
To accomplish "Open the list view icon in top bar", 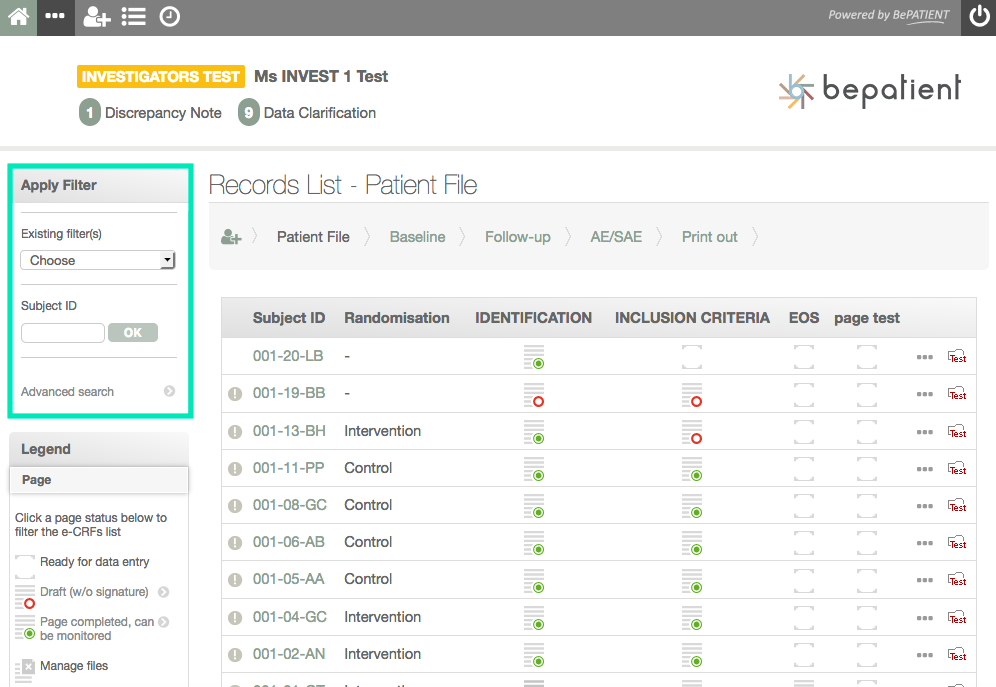I will [x=133, y=17].
